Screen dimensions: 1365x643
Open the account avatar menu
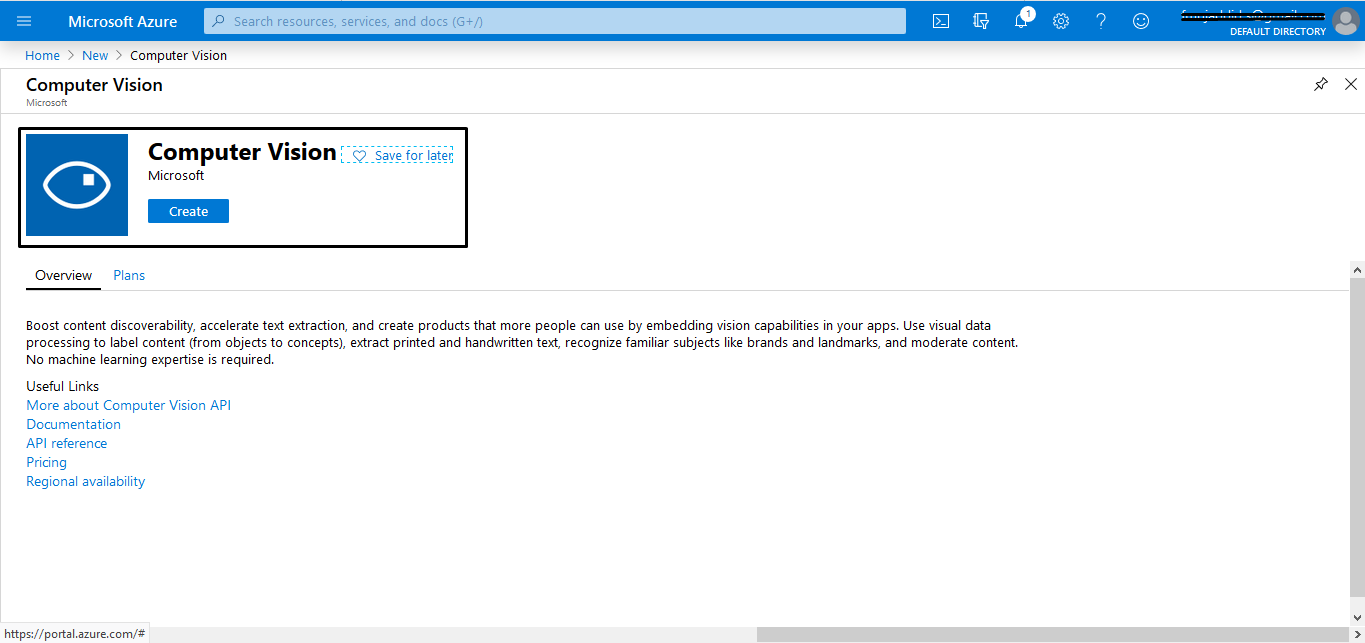[x=1346, y=21]
